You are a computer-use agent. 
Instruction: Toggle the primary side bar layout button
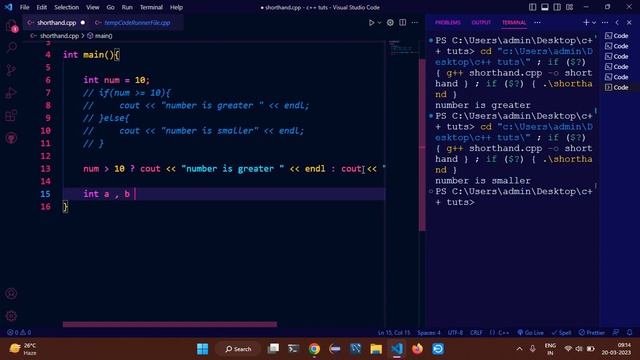tap(532, 7)
